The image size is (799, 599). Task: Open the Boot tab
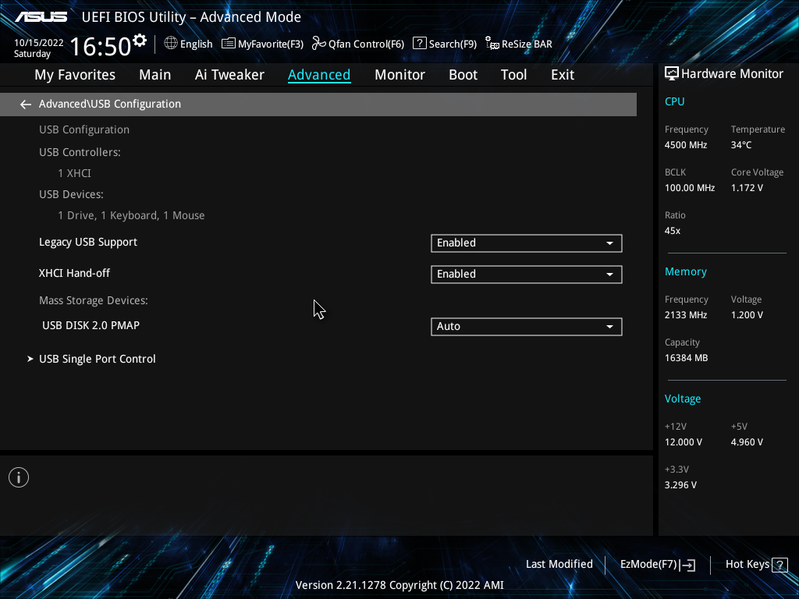(x=463, y=75)
